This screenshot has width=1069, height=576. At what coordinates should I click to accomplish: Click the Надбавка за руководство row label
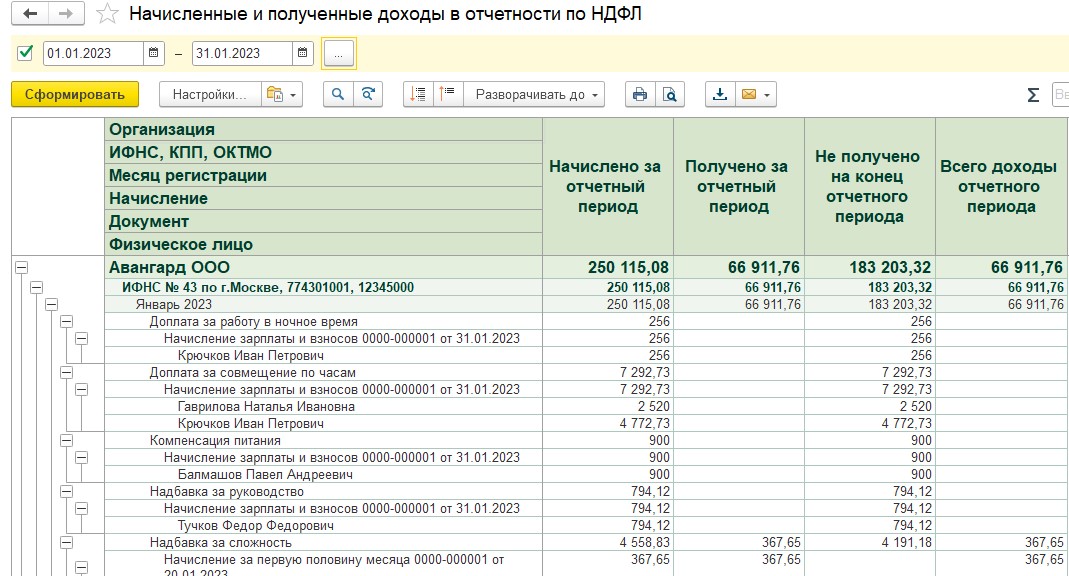pos(226,491)
